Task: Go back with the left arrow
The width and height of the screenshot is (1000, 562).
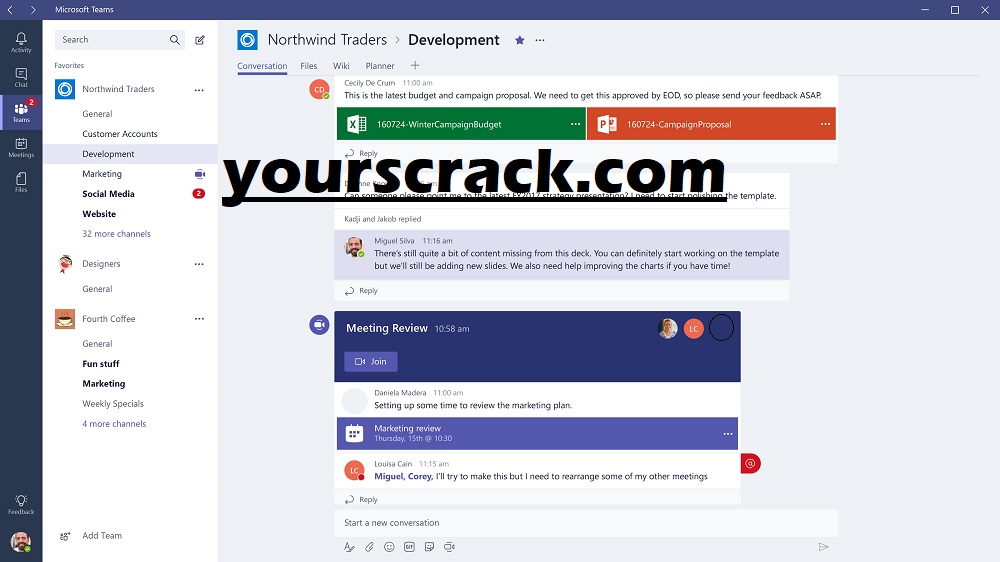Action: pos(10,10)
